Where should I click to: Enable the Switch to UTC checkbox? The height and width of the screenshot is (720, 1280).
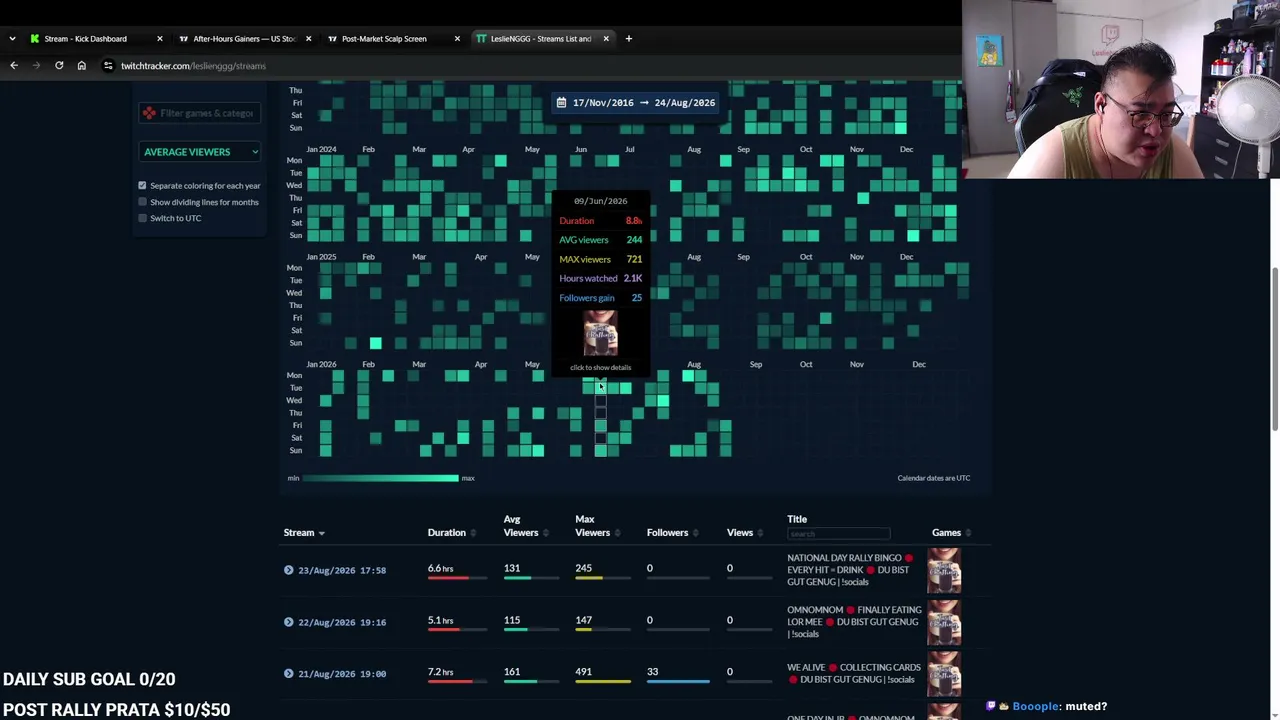[142, 218]
